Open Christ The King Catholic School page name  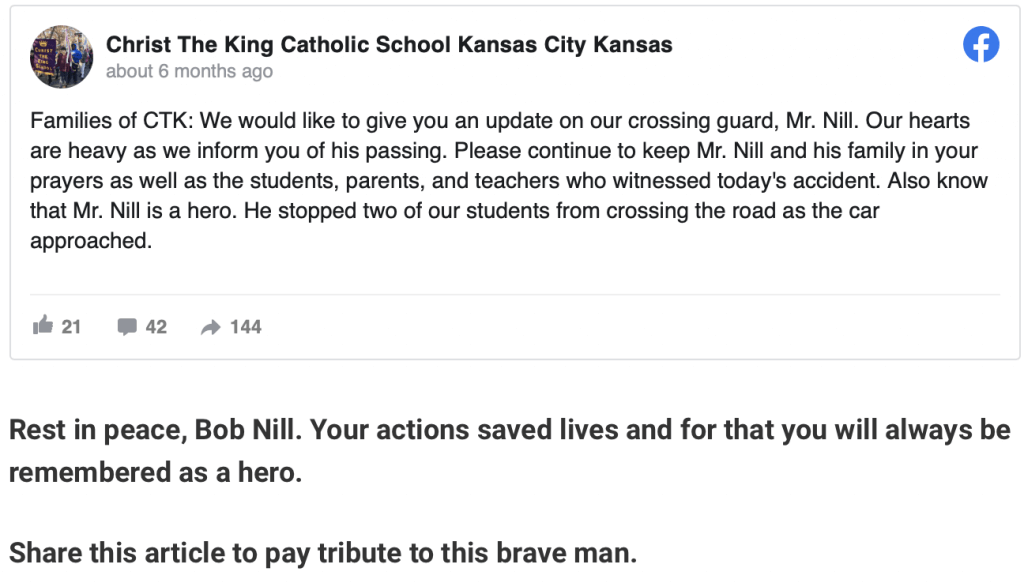click(389, 44)
